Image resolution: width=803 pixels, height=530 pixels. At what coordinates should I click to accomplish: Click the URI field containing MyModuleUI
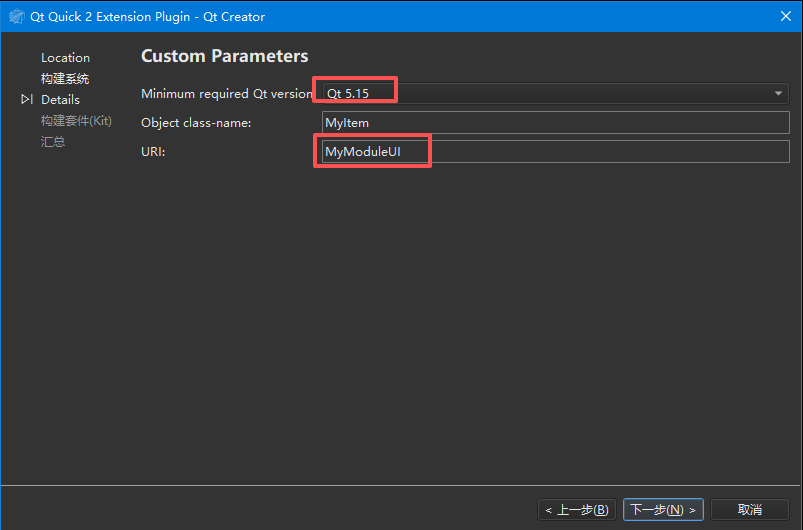pos(556,152)
